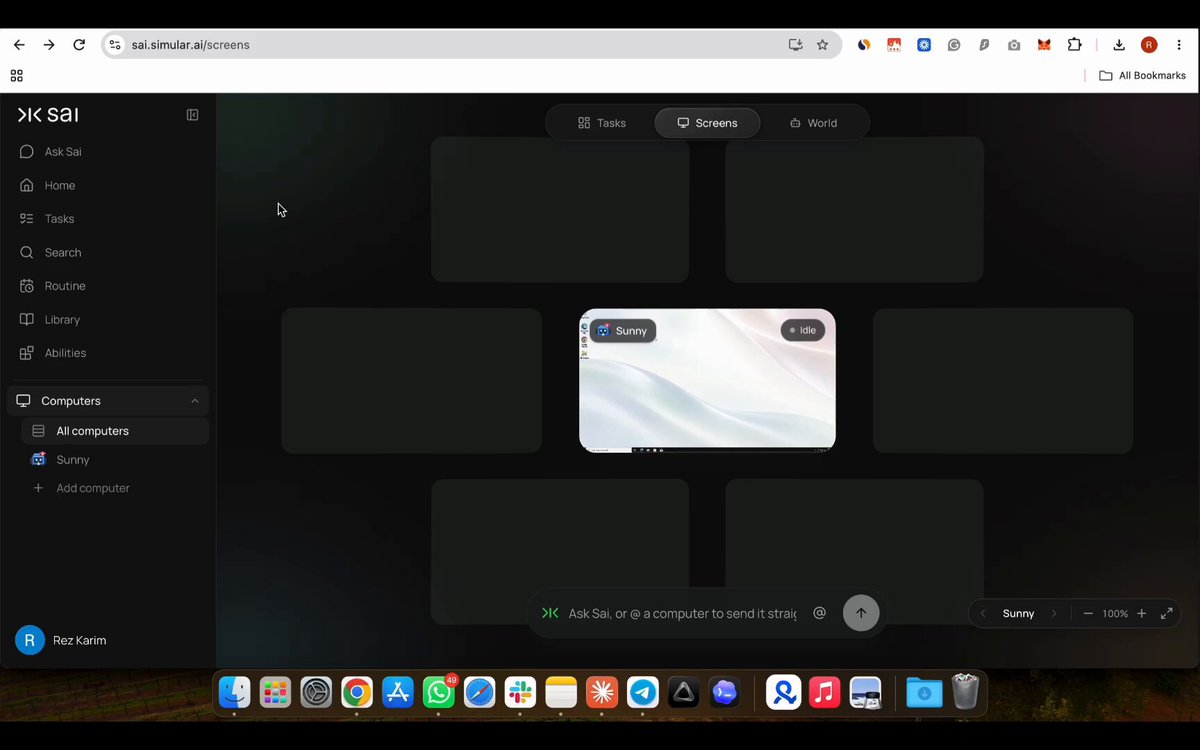Collapse the Sai sidebar panel

(x=193, y=115)
